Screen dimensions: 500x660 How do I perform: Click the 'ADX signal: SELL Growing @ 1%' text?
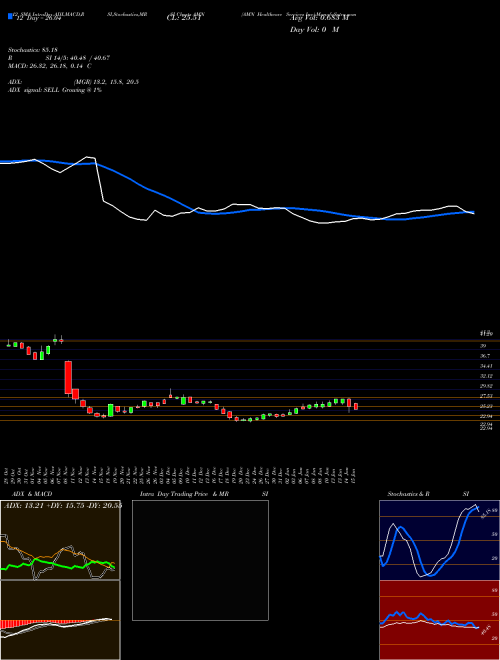point(55,90)
